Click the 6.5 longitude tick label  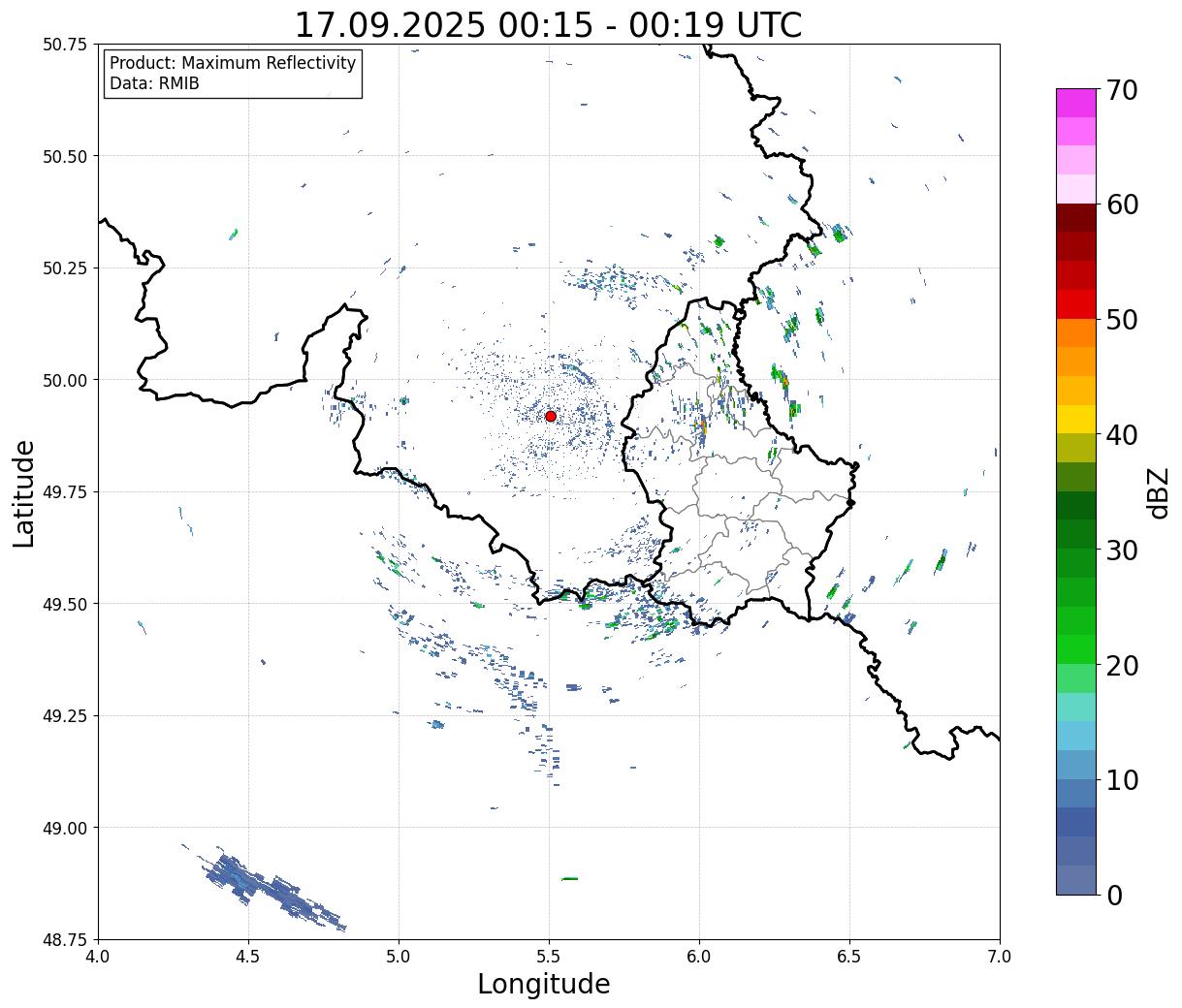(x=849, y=957)
